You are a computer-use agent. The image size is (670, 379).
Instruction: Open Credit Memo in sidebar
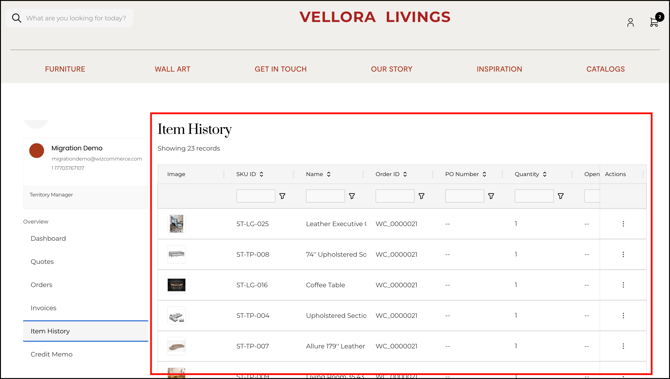point(51,354)
